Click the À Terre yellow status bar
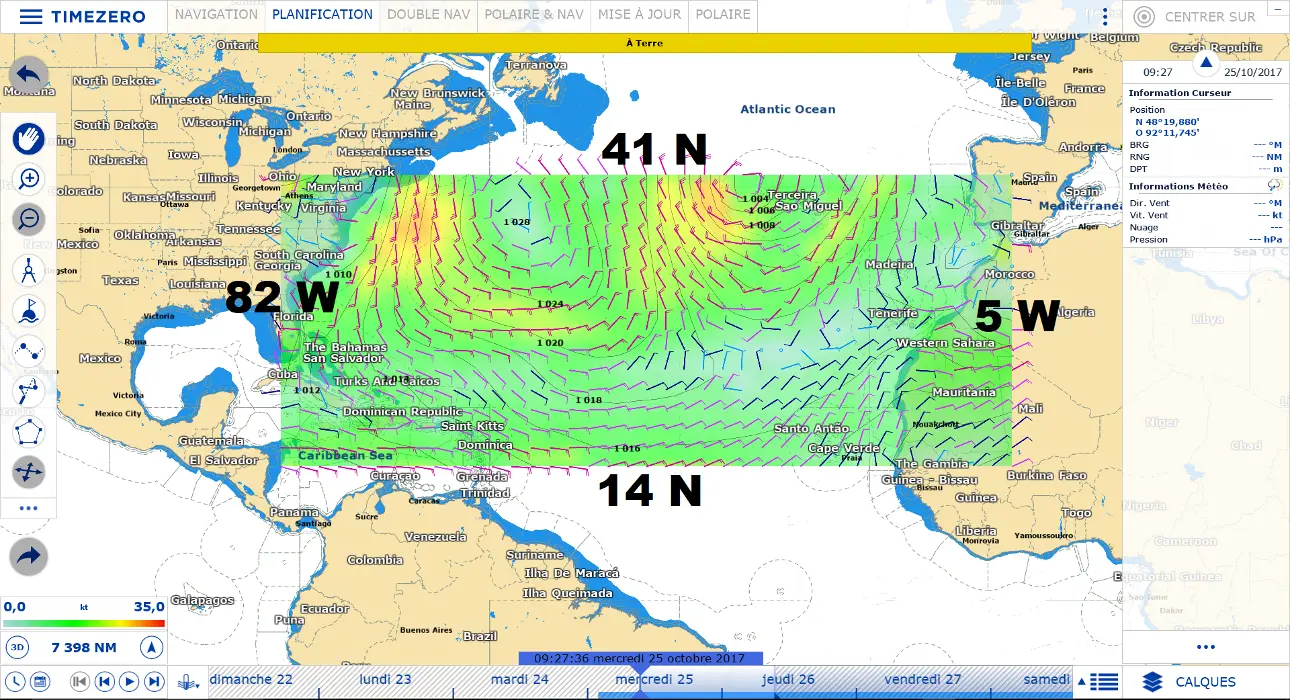The height and width of the screenshot is (700, 1290). [644, 43]
